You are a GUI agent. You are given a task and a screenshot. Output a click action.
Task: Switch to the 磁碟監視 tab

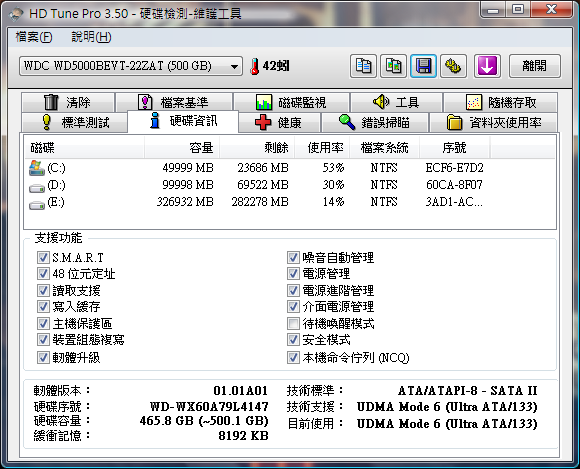pyautogui.click(x=291, y=102)
